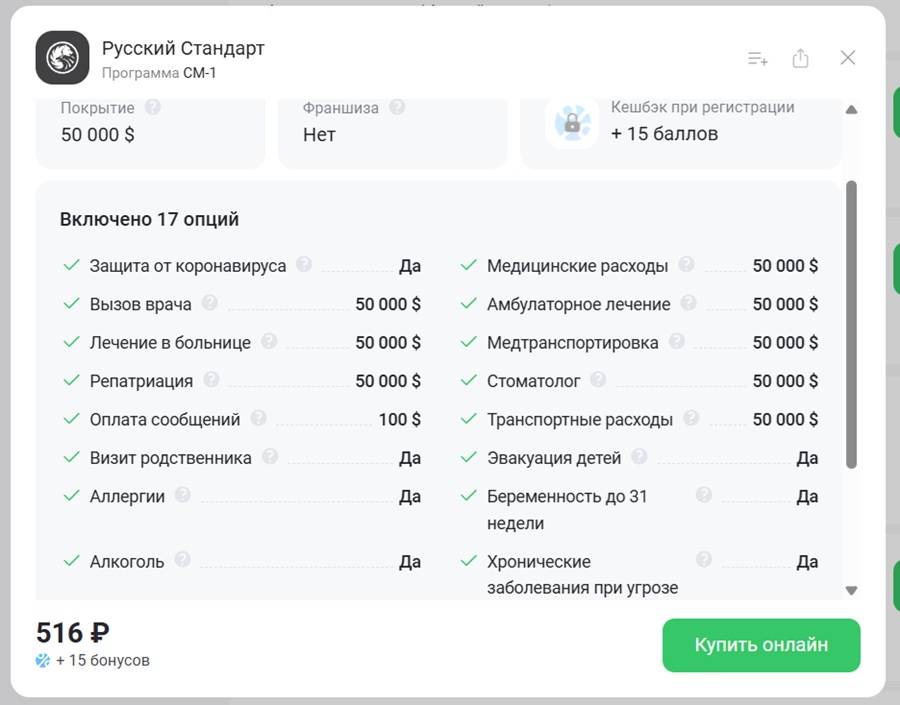The image size is (900, 705).
Task: Open help icon next to Покрытие
Action: pyautogui.click(x=153, y=107)
